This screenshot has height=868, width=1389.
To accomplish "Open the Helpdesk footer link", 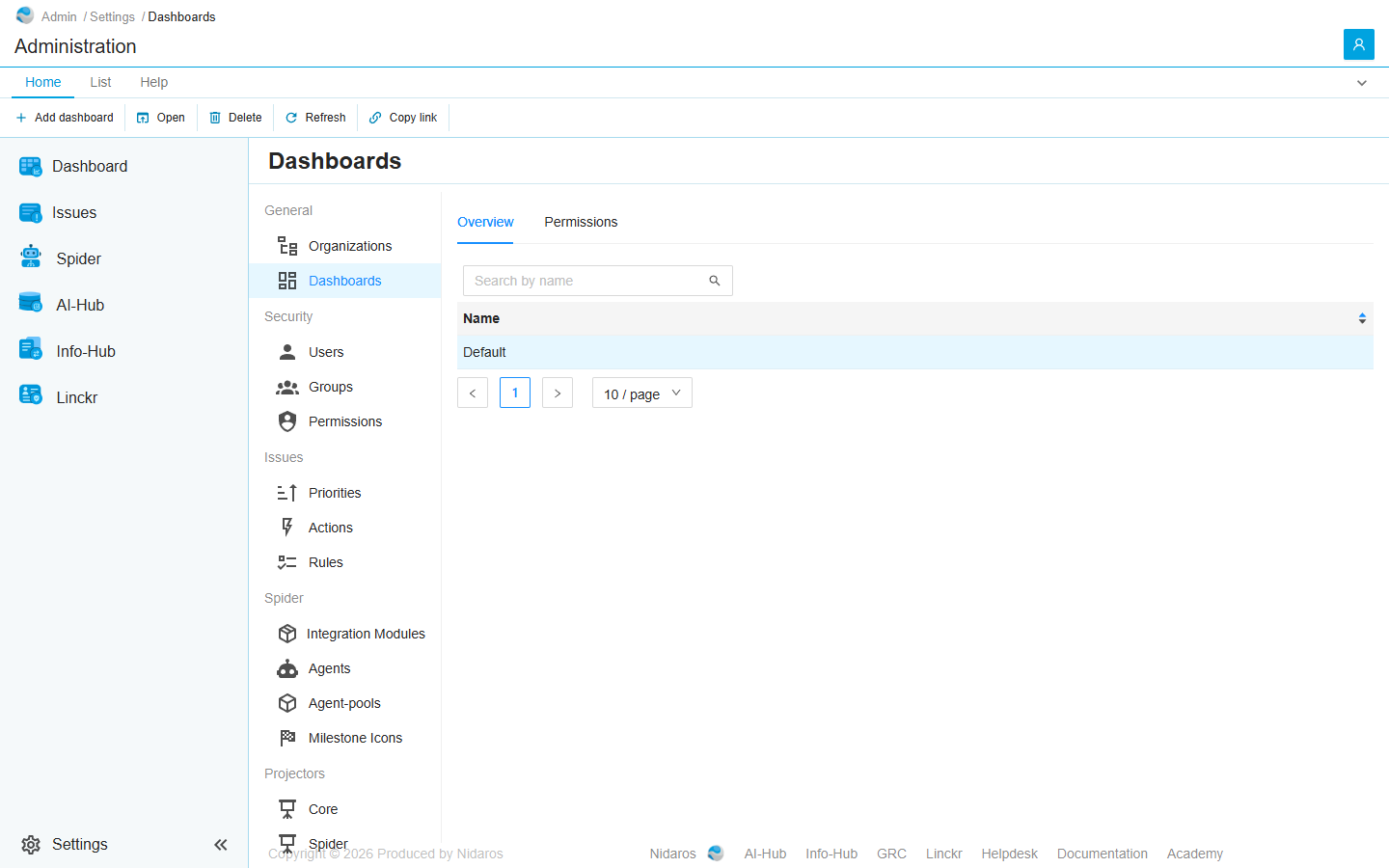I will point(1010,854).
